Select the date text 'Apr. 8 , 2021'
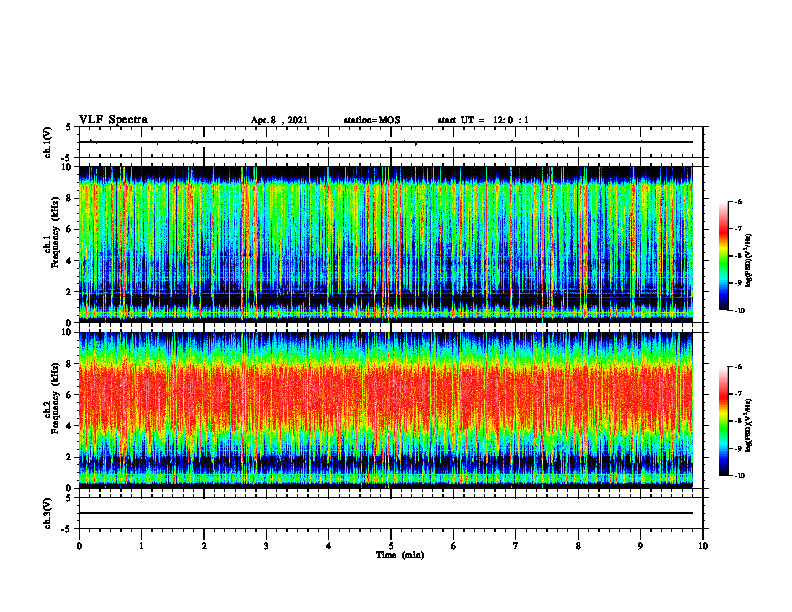Image resolution: width=792 pixels, height=612 pixels. point(279,120)
